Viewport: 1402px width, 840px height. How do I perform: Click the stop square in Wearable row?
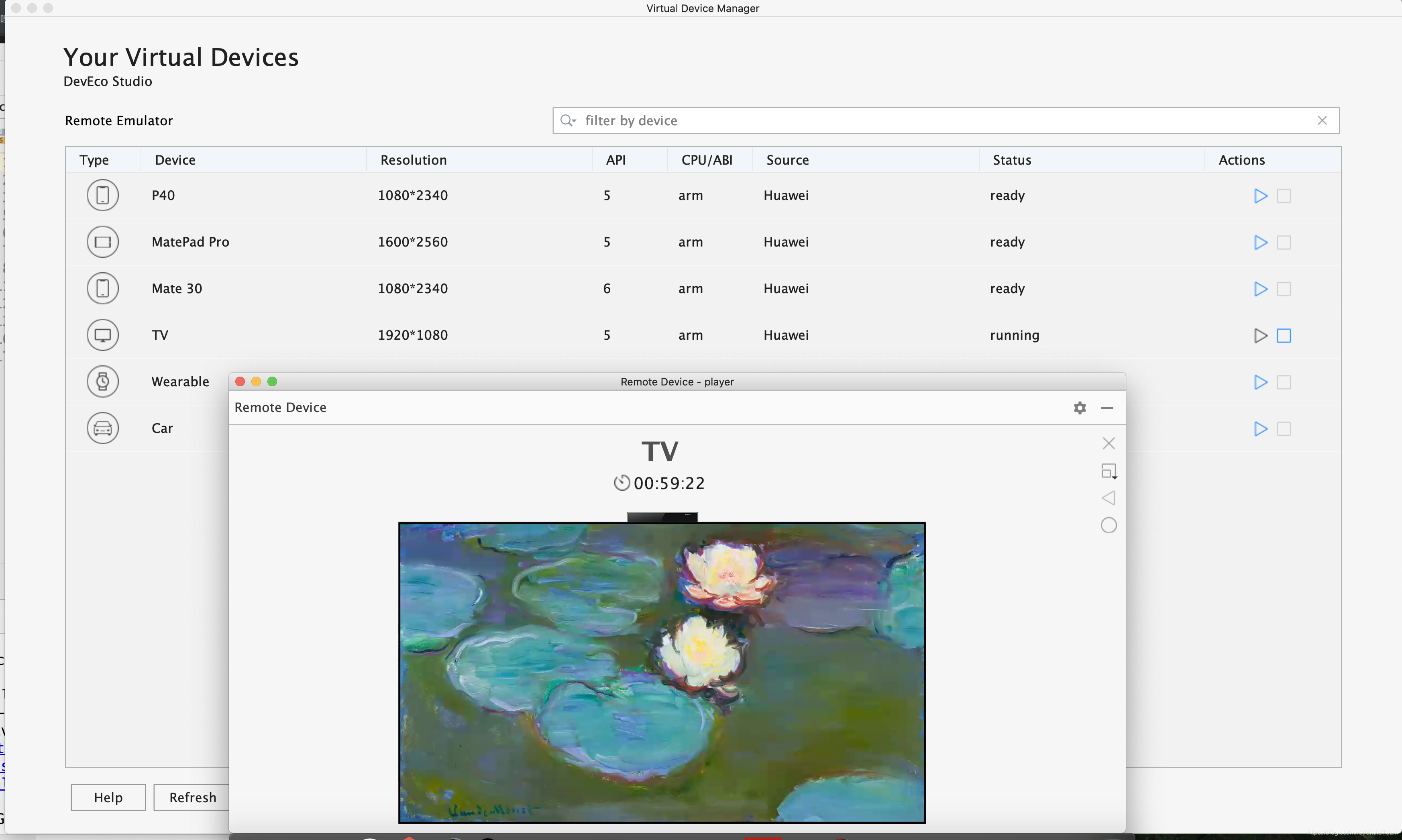click(x=1284, y=382)
